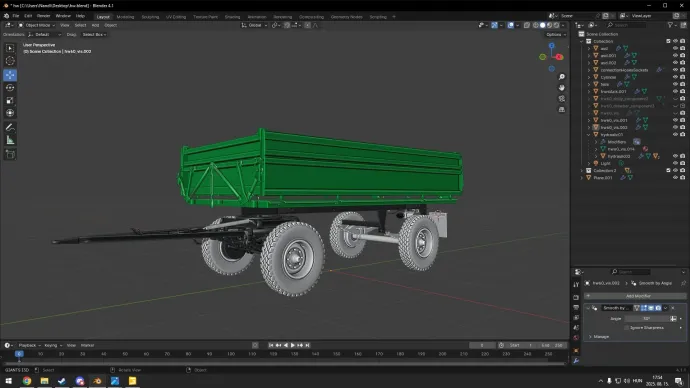Image resolution: width=690 pixels, height=388 pixels.
Task: Switch perspective/orthographic grid icon
Action: coord(562,110)
